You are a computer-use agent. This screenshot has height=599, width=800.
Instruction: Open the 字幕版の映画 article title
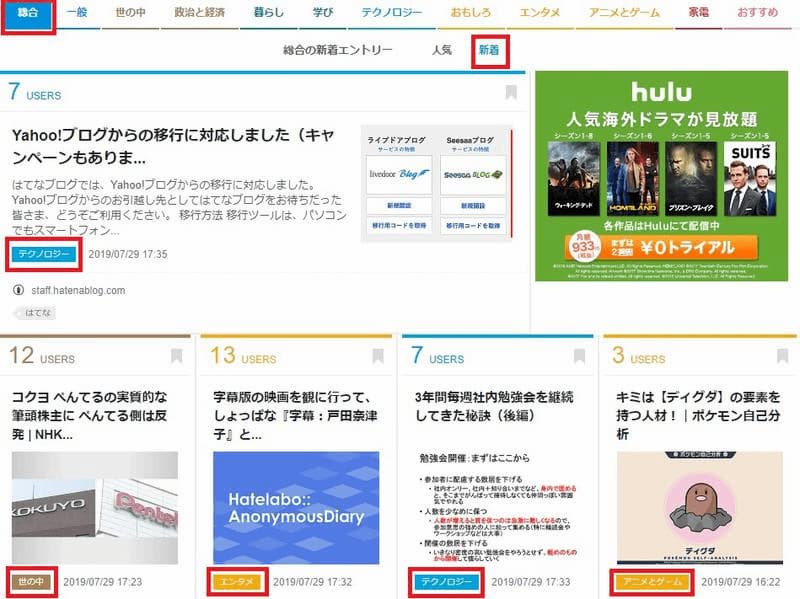295,415
